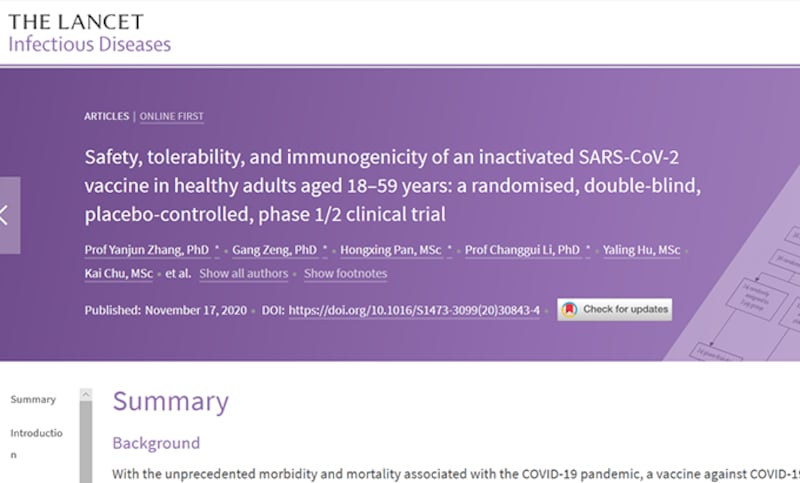Open the article DOI link

(414, 310)
